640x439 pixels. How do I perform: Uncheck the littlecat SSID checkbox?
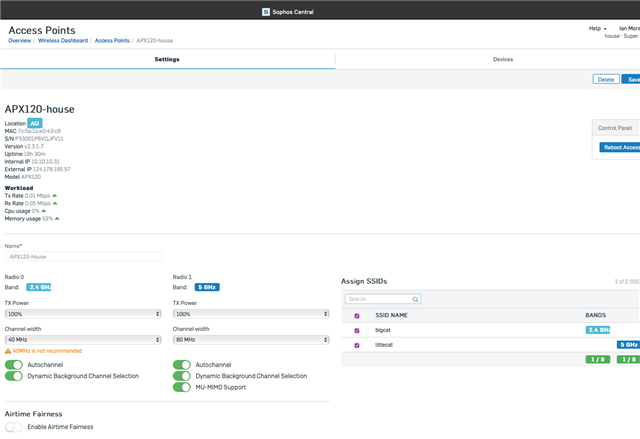[x=357, y=345]
